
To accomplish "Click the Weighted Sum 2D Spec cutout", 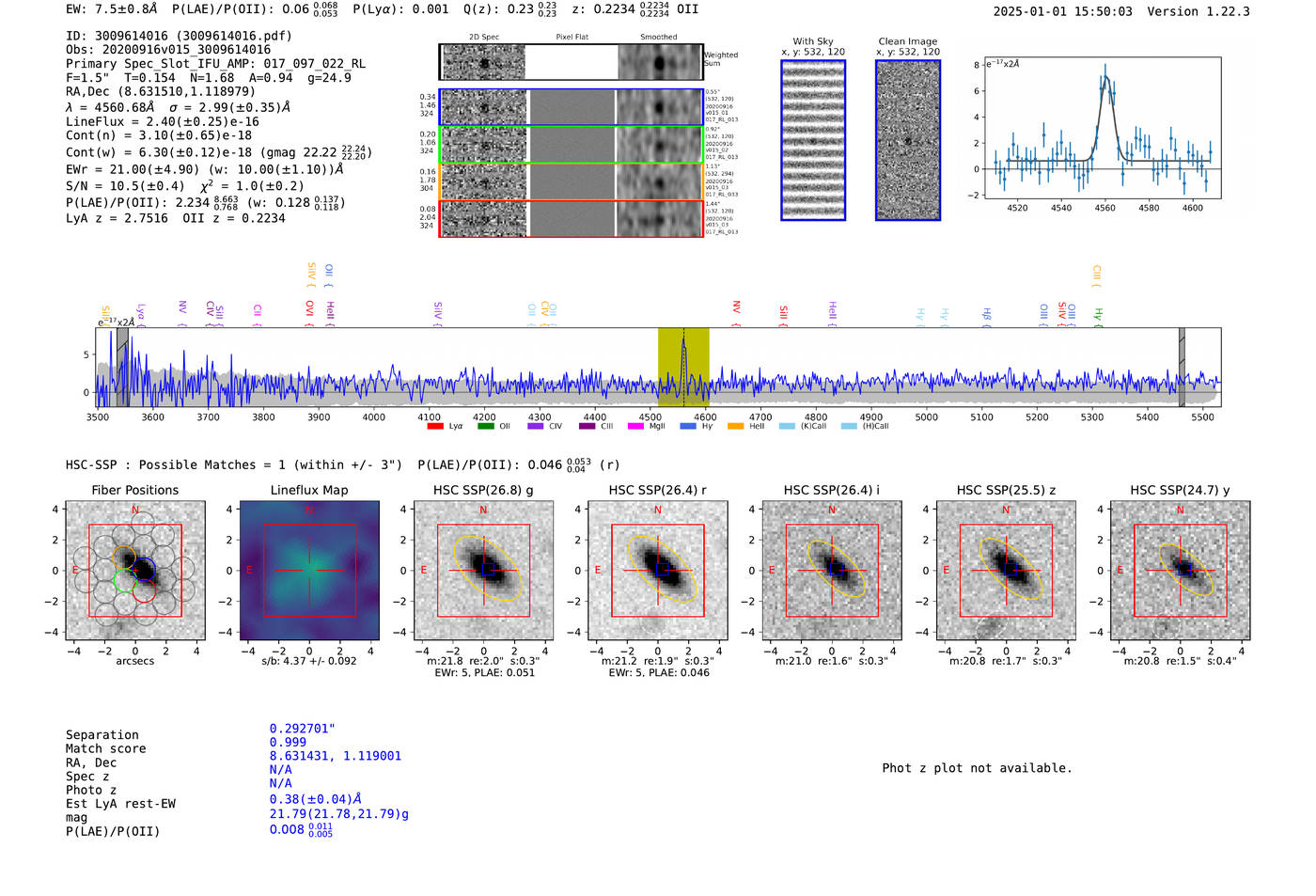I will (x=483, y=62).
